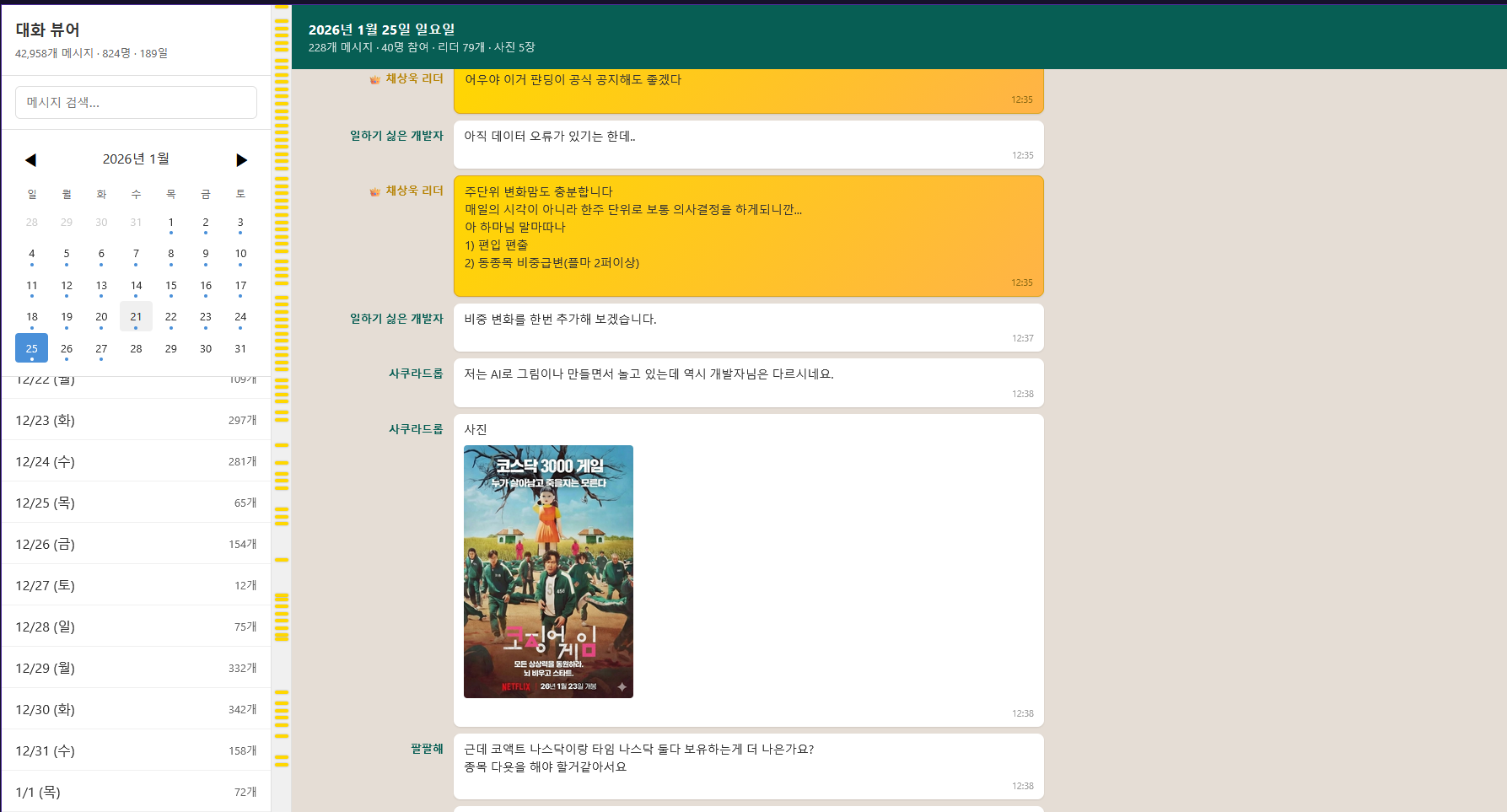Click sender name 팔팔해
Image resolution: width=1507 pixels, height=812 pixels.
(427, 749)
